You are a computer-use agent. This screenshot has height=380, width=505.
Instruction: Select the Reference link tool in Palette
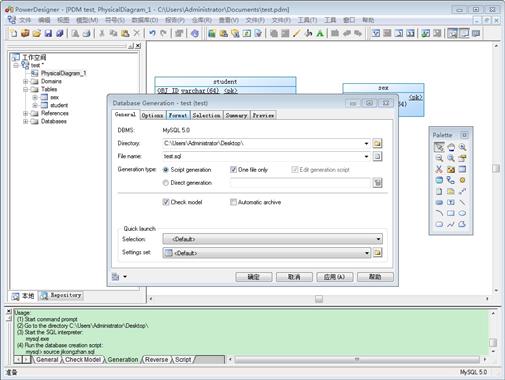[x=451, y=180]
